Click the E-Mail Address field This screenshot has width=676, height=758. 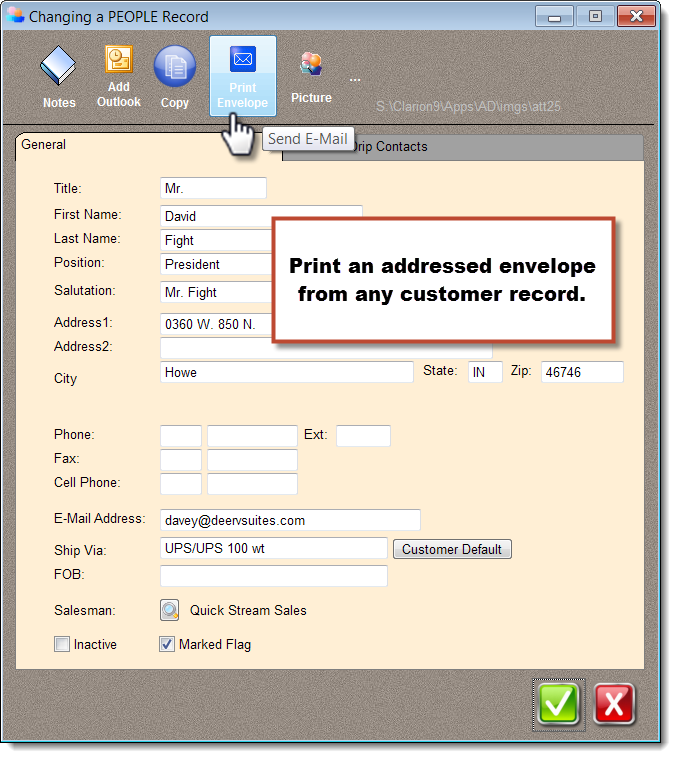(290, 520)
